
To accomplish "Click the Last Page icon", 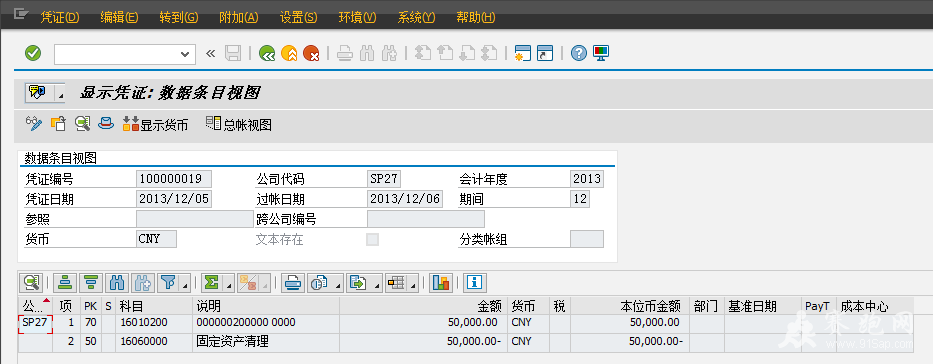I will [x=489, y=54].
